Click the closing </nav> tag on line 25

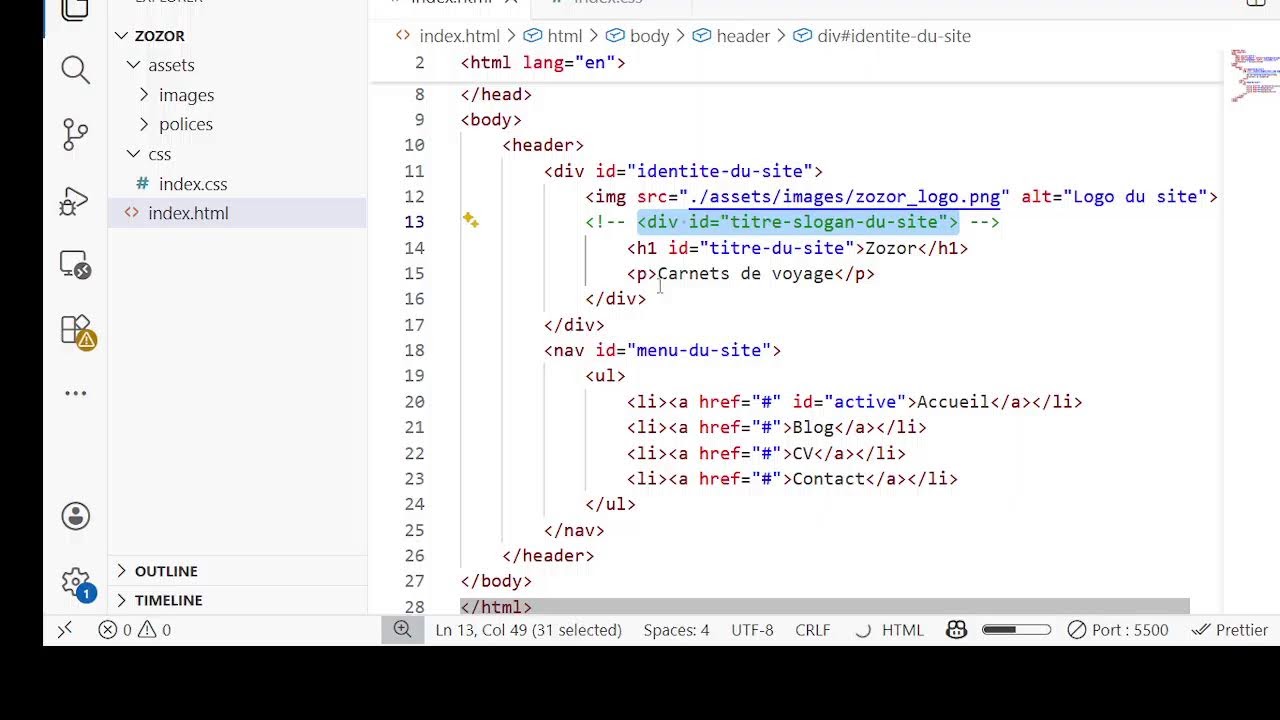pyautogui.click(x=574, y=531)
